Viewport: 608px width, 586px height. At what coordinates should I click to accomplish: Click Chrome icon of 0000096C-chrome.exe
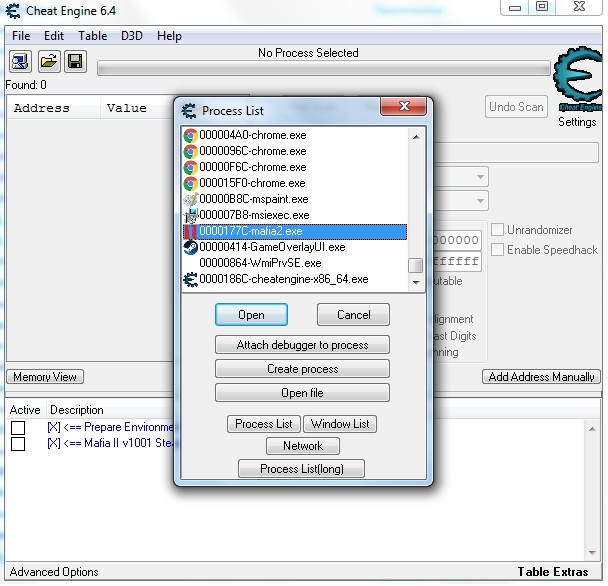[190, 151]
